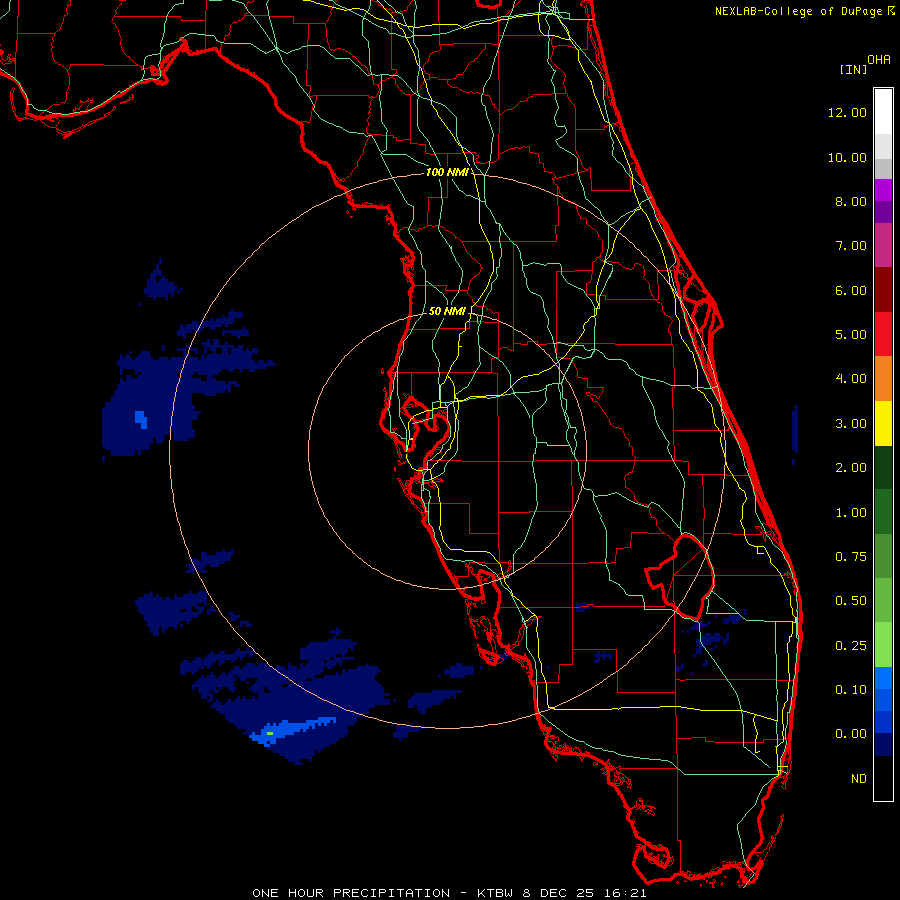The image size is (900, 900).
Task: Click the dark maroon legend swatch
Action: pyautogui.click(x=883, y=290)
